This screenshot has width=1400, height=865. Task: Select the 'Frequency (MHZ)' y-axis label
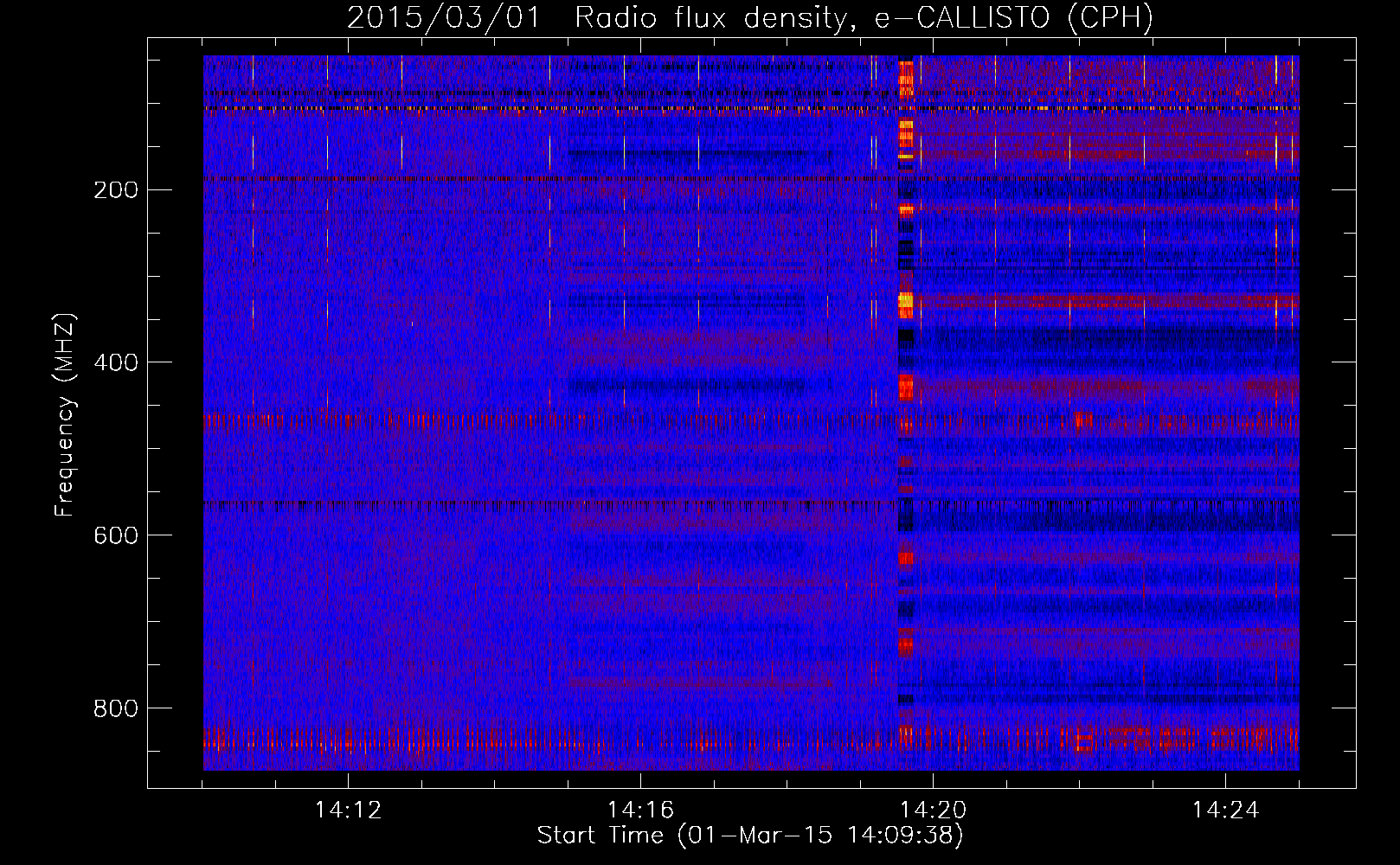point(65,414)
